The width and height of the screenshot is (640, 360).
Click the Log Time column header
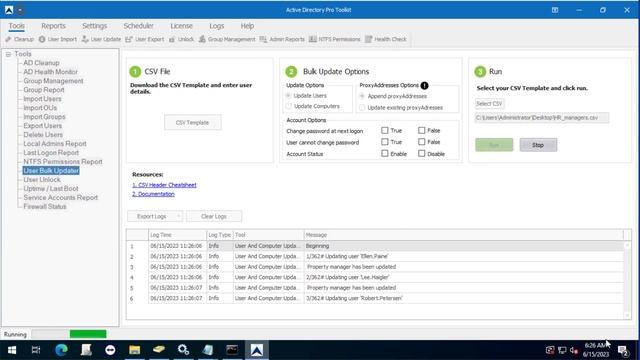click(177, 235)
